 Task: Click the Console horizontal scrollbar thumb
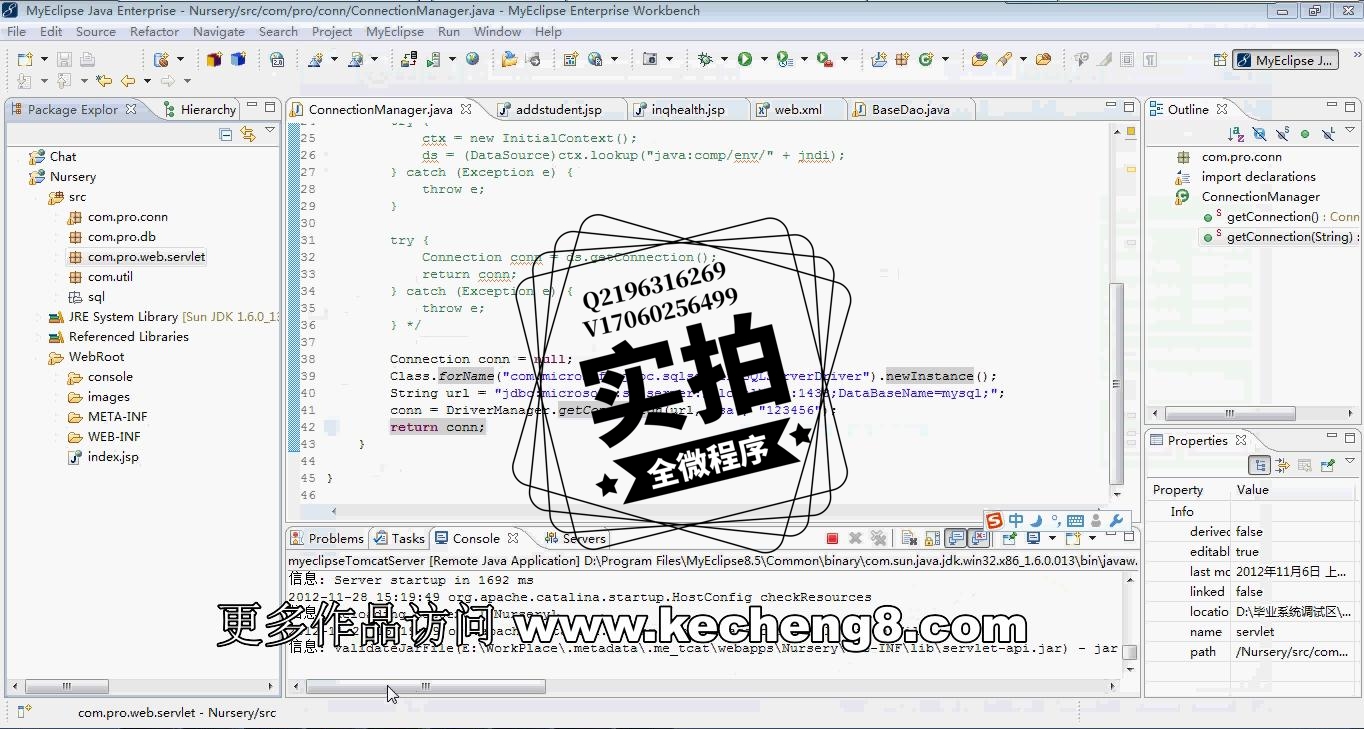425,686
